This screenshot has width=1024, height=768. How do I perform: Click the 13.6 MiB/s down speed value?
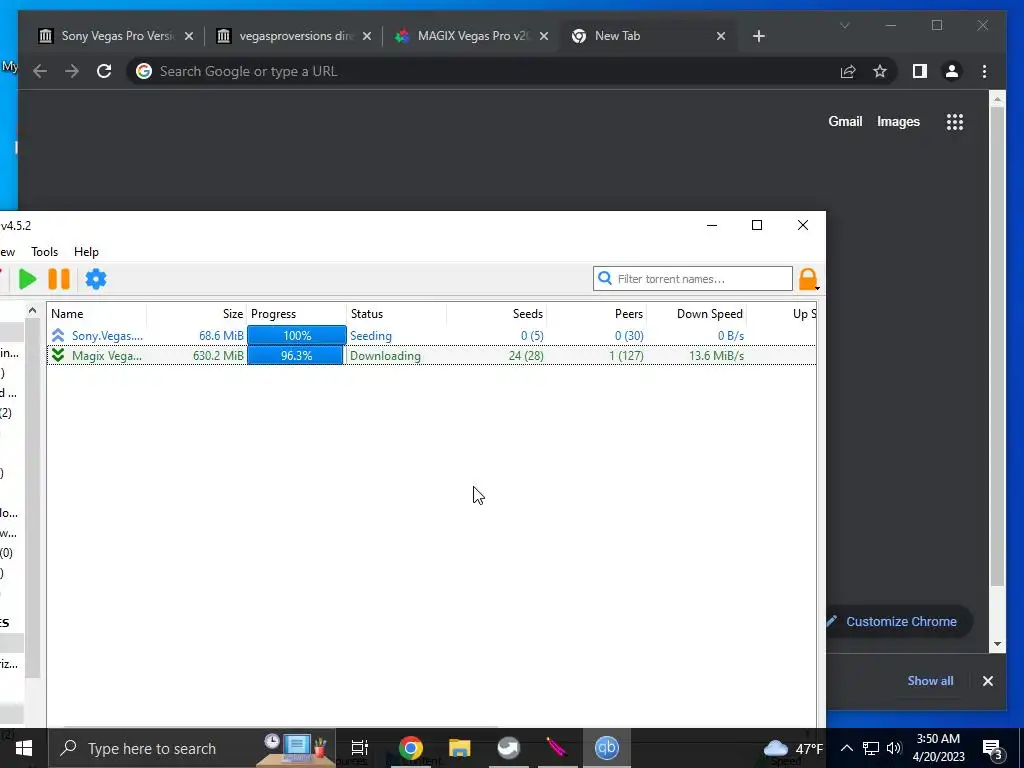pyautogui.click(x=716, y=356)
